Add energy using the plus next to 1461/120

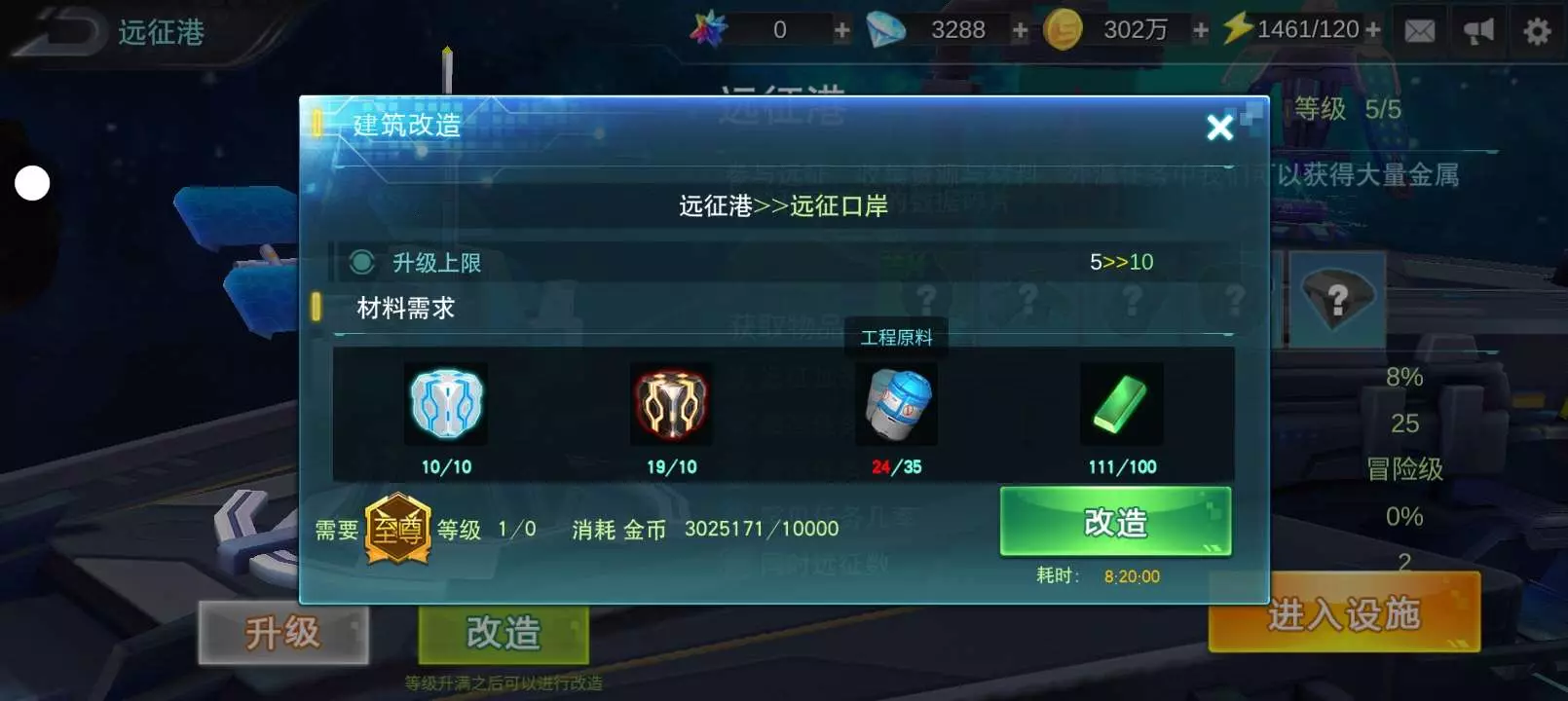pos(1373,30)
